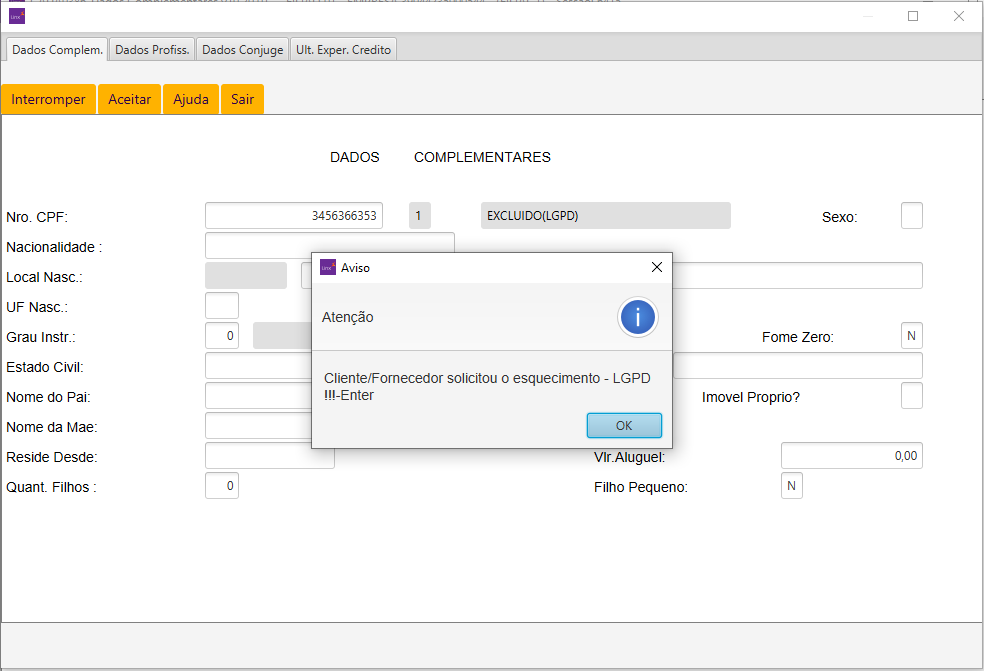
Task: Click the Linx app icon in main window
Action: click(17, 16)
